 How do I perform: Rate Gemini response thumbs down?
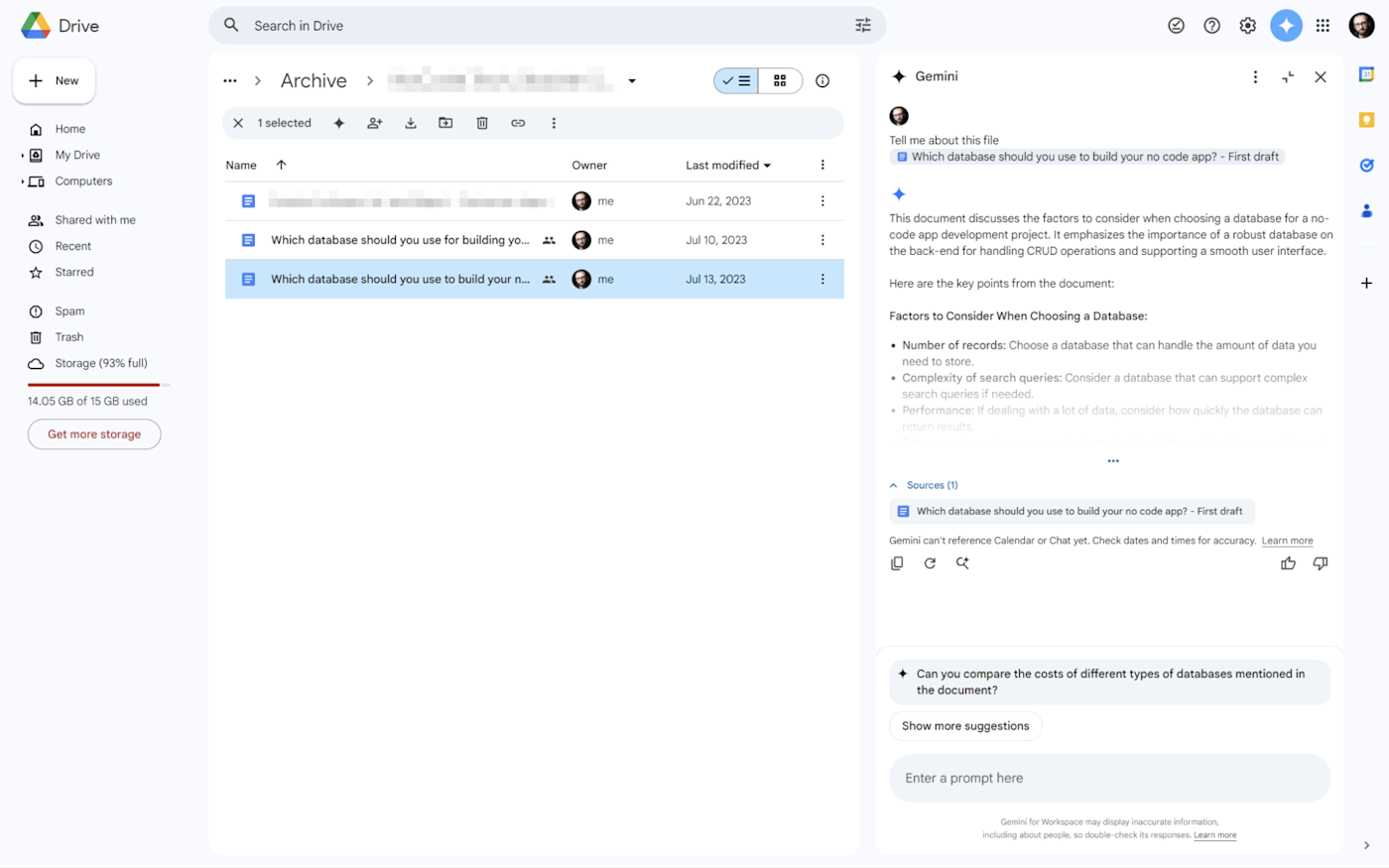pyautogui.click(x=1321, y=563)
